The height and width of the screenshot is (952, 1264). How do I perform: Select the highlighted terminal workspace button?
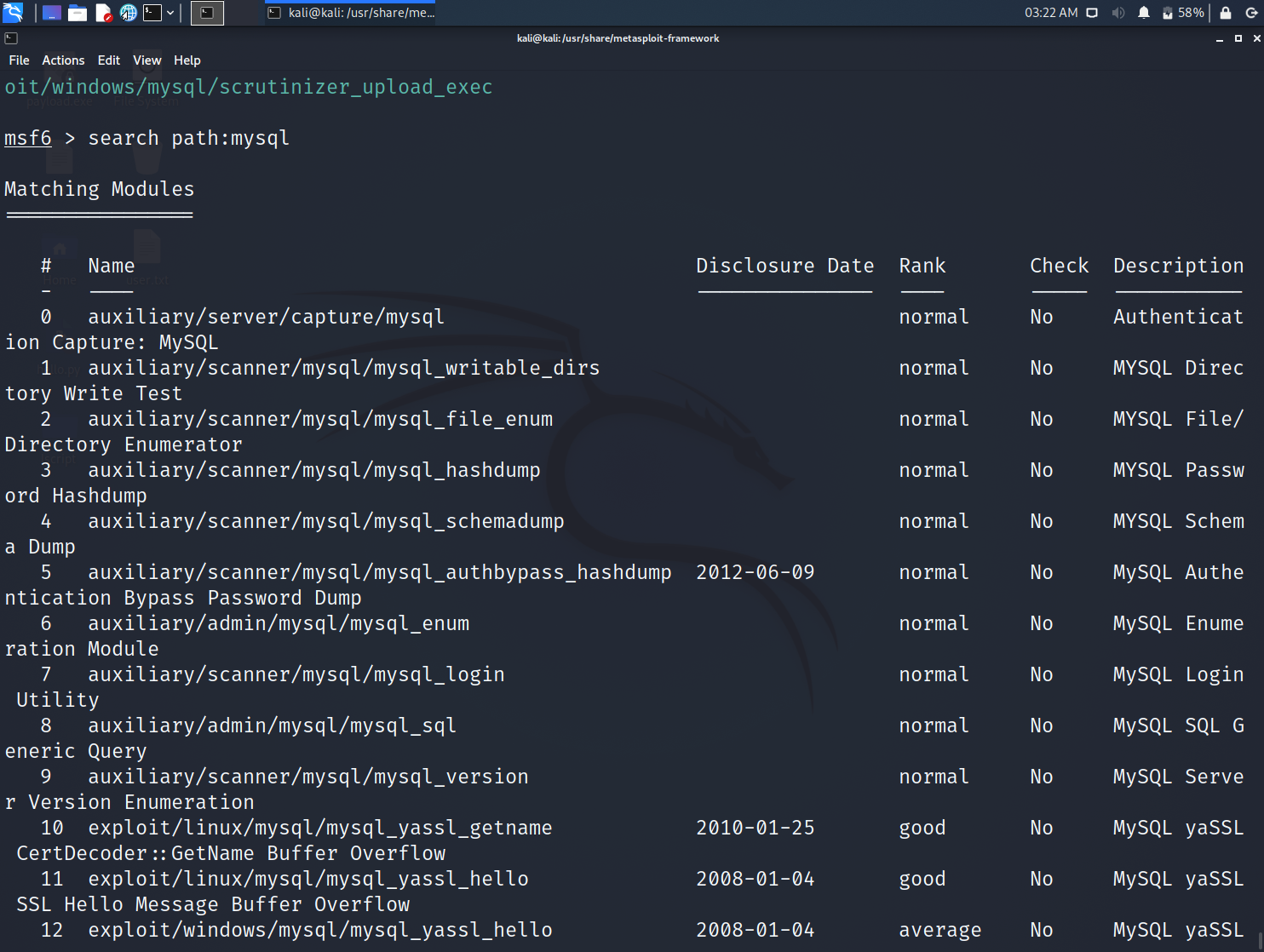[207, 13]
